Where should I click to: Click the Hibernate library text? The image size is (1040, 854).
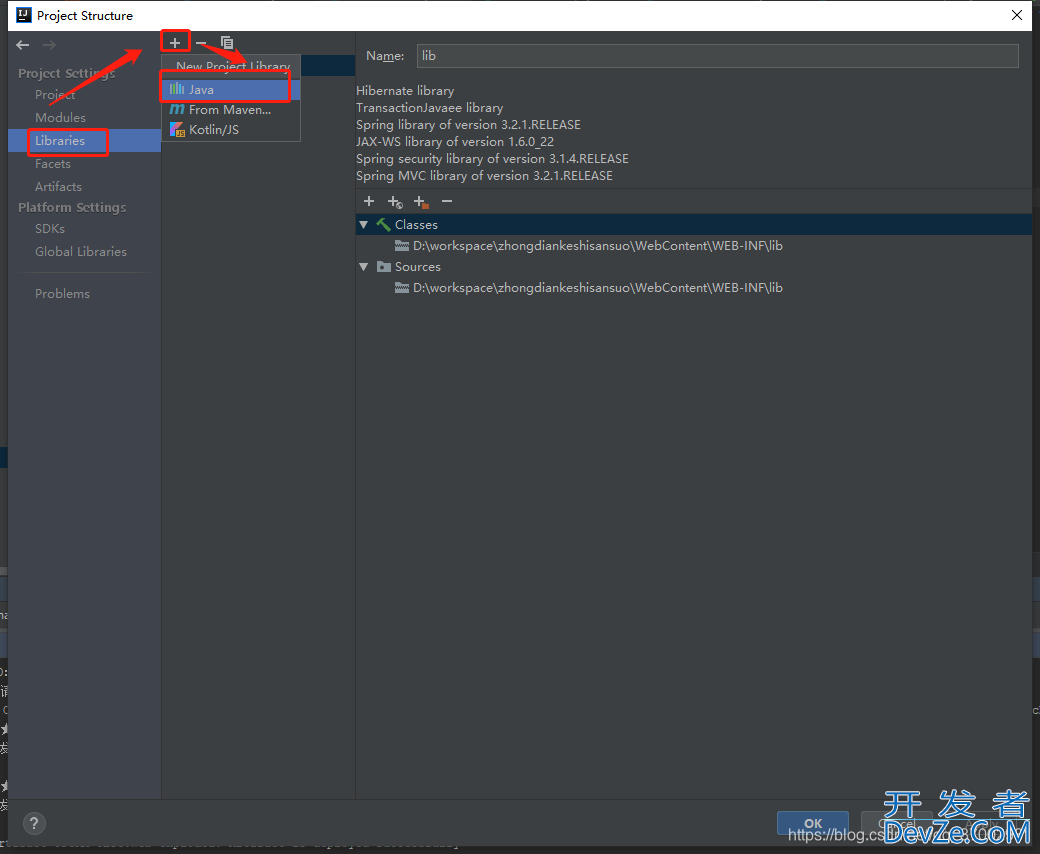[405, 91]
